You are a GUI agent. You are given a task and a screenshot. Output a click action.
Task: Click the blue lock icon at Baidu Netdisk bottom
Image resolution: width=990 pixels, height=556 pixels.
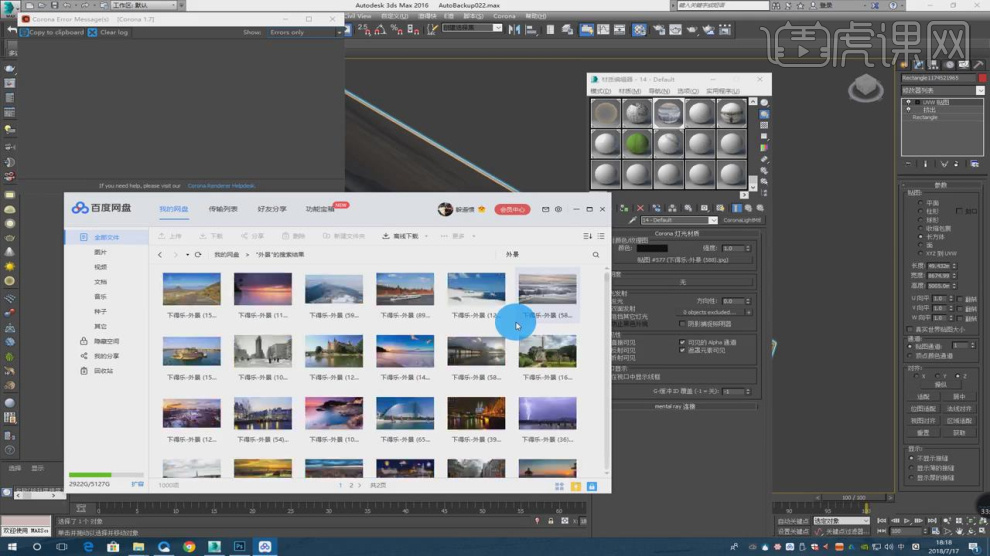pyautogui.click(x=592, y=487)
